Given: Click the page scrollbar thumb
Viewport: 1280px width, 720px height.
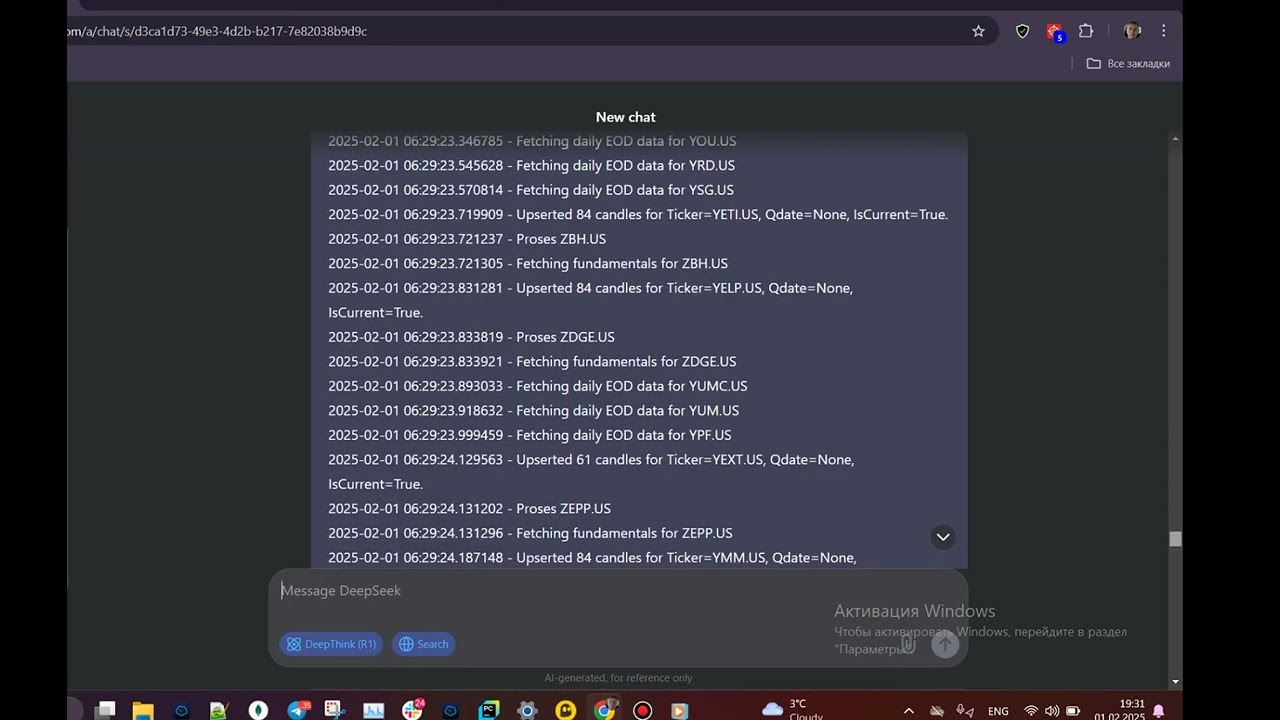Looking at the screenshot, I should [x=1176, y=539].
